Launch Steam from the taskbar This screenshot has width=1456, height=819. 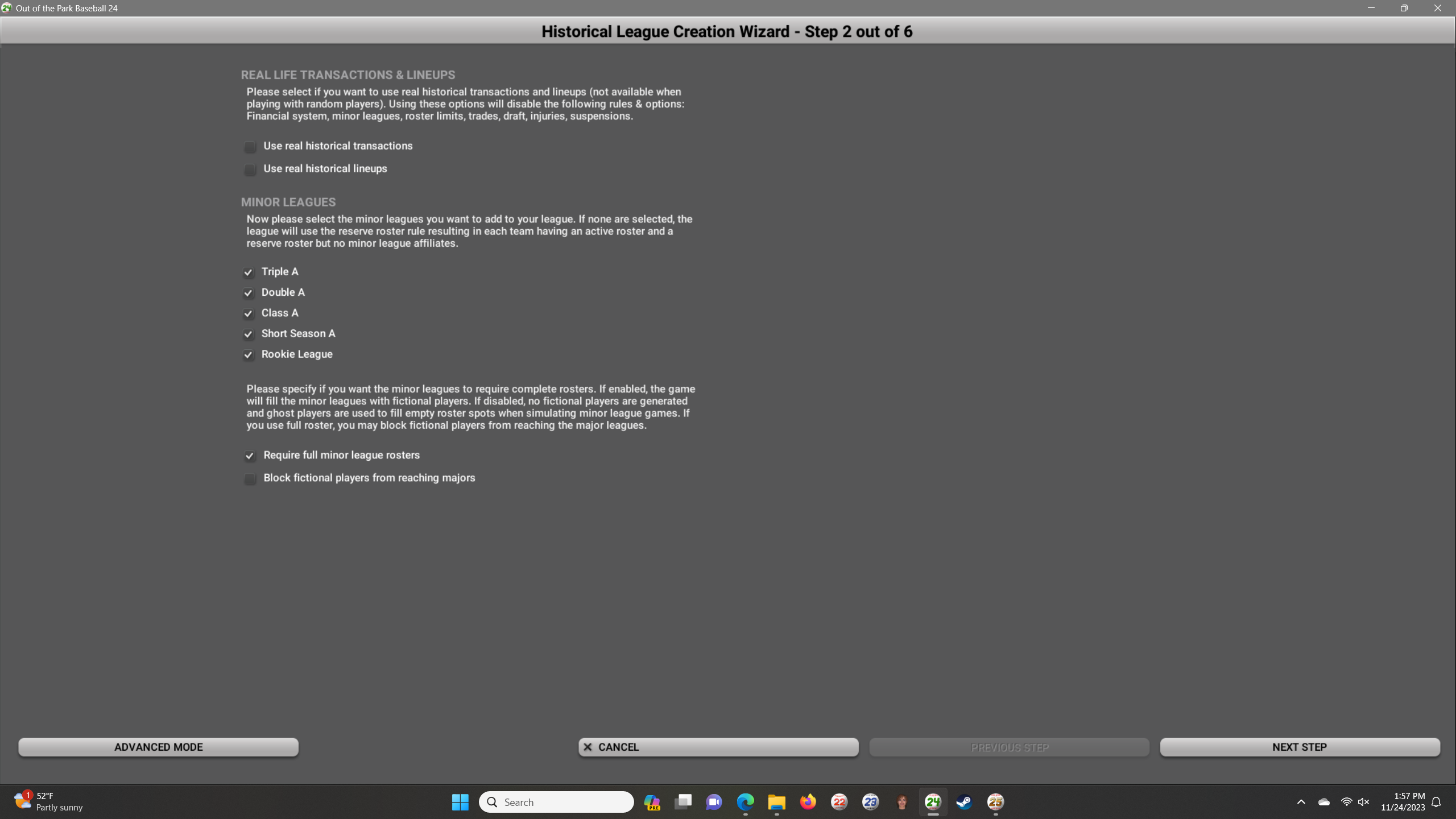pyautogui.click(x=964, y=802)
